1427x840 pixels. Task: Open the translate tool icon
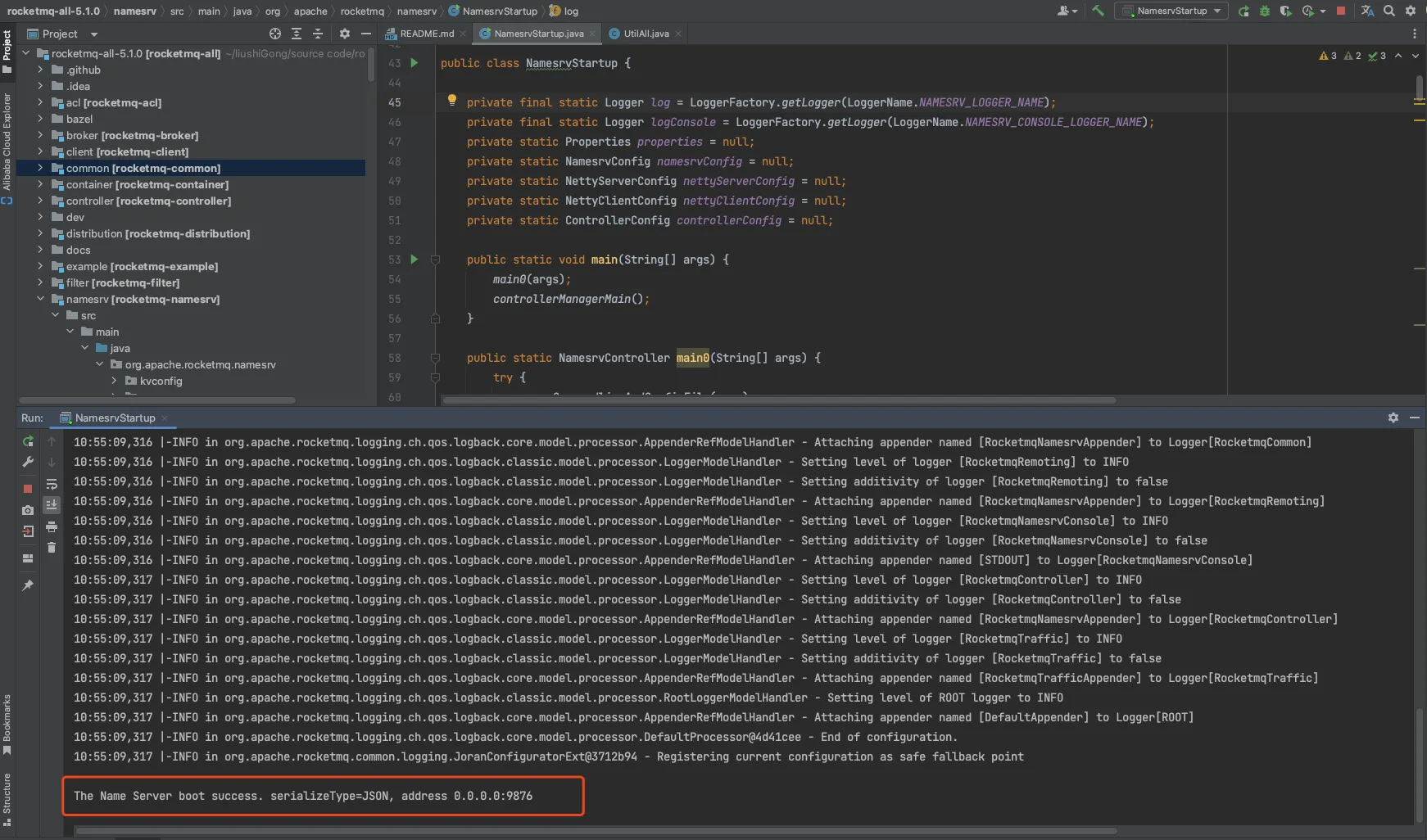(x=1367, y=11)
